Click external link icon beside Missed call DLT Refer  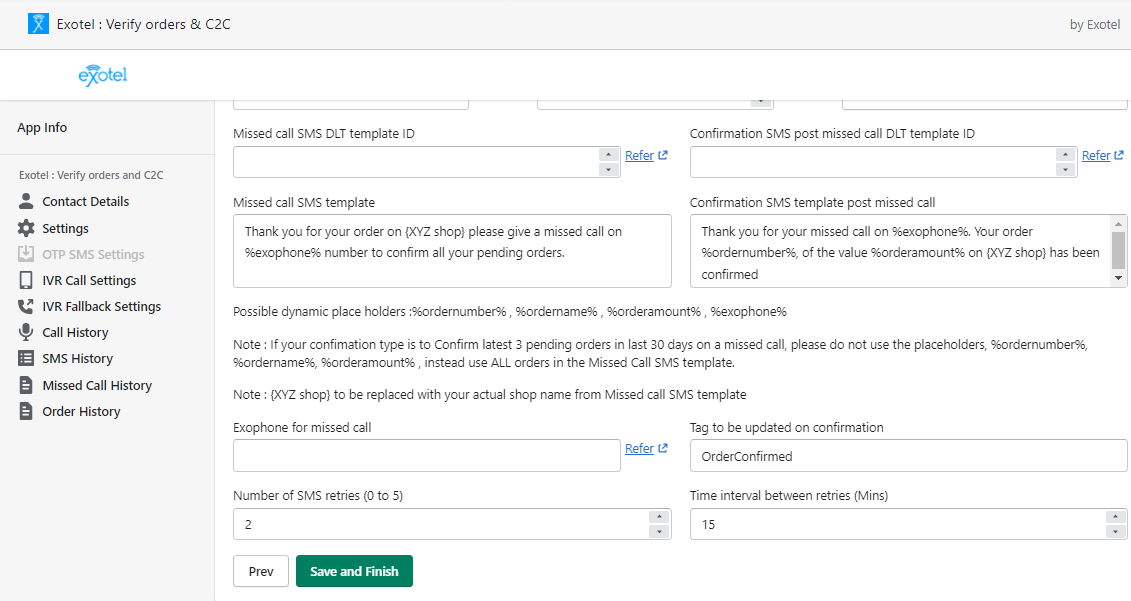pyautogui.click(x=663, y=155)
